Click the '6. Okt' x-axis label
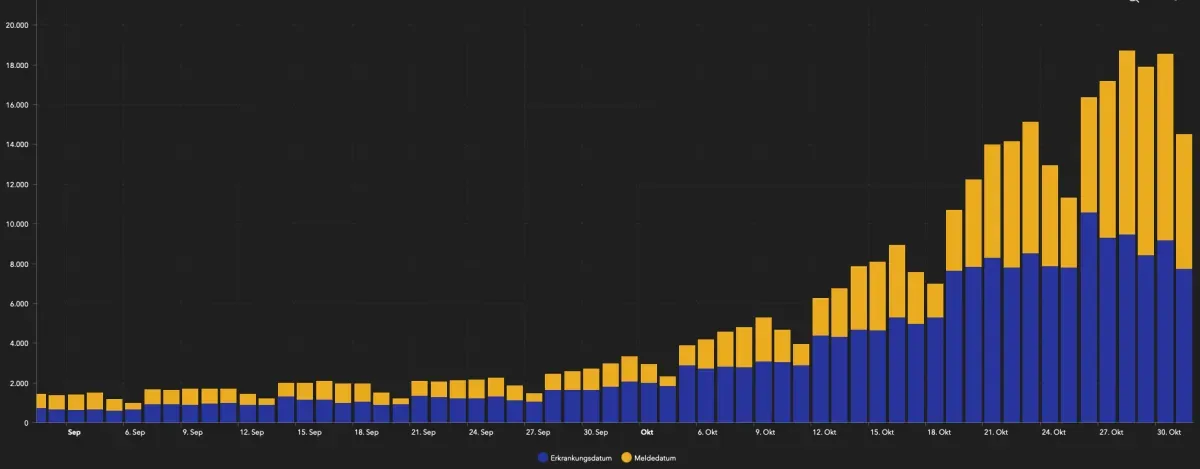This screenshot has height=469, width=1200. [x=709, y=433]
